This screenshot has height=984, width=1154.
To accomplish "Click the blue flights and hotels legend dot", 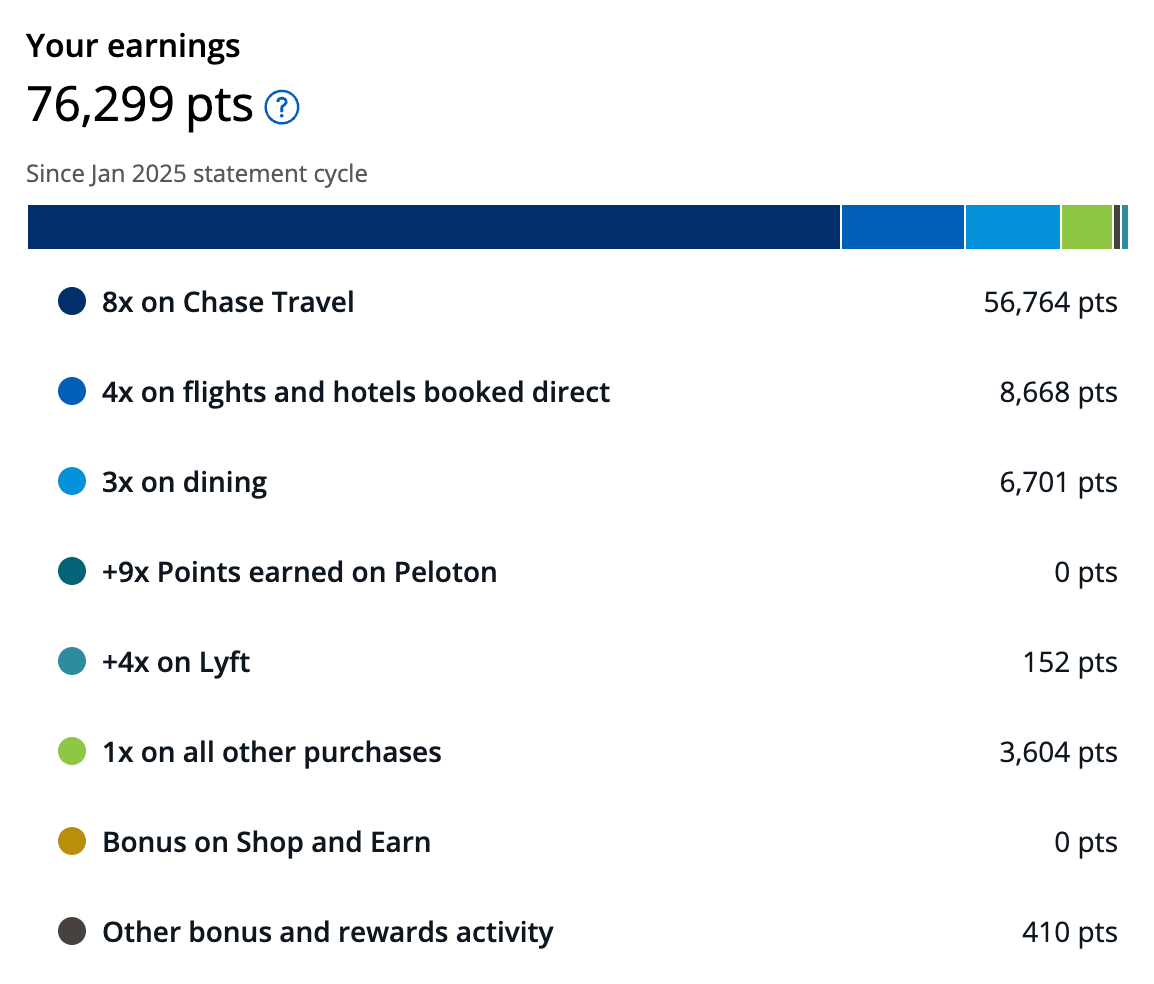I will pyautogui.click(x=71, y=391).
